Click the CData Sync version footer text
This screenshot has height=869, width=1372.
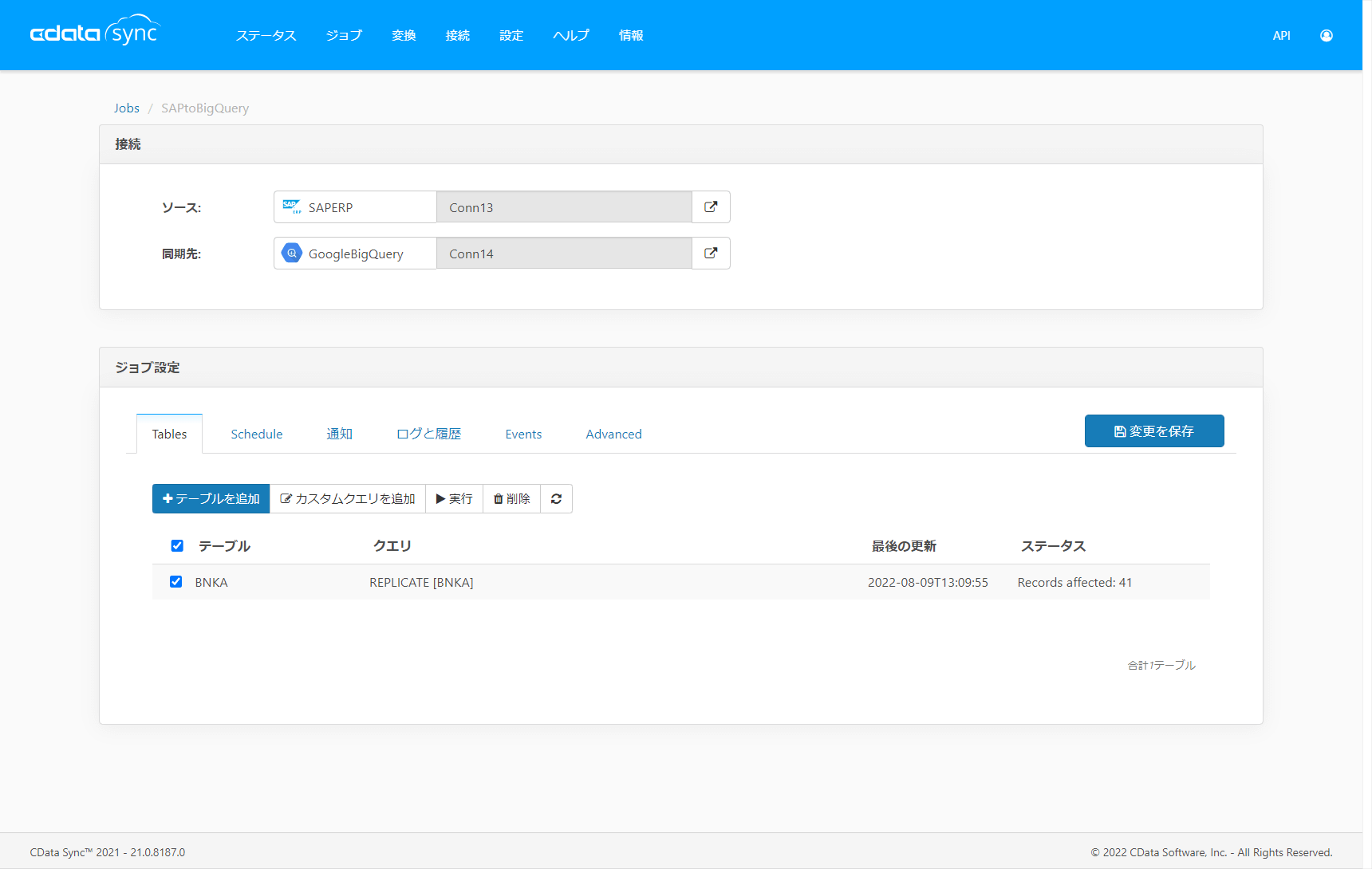tap(108, 852)
